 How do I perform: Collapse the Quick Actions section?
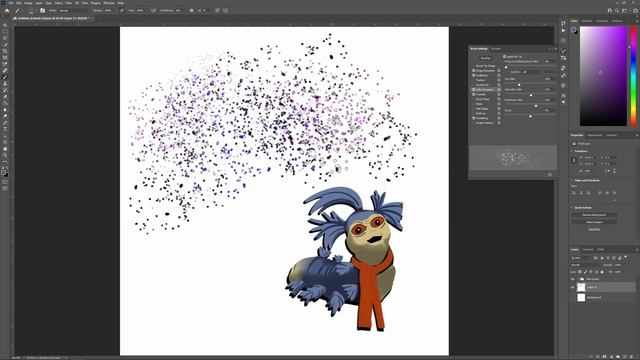(571, 207)
